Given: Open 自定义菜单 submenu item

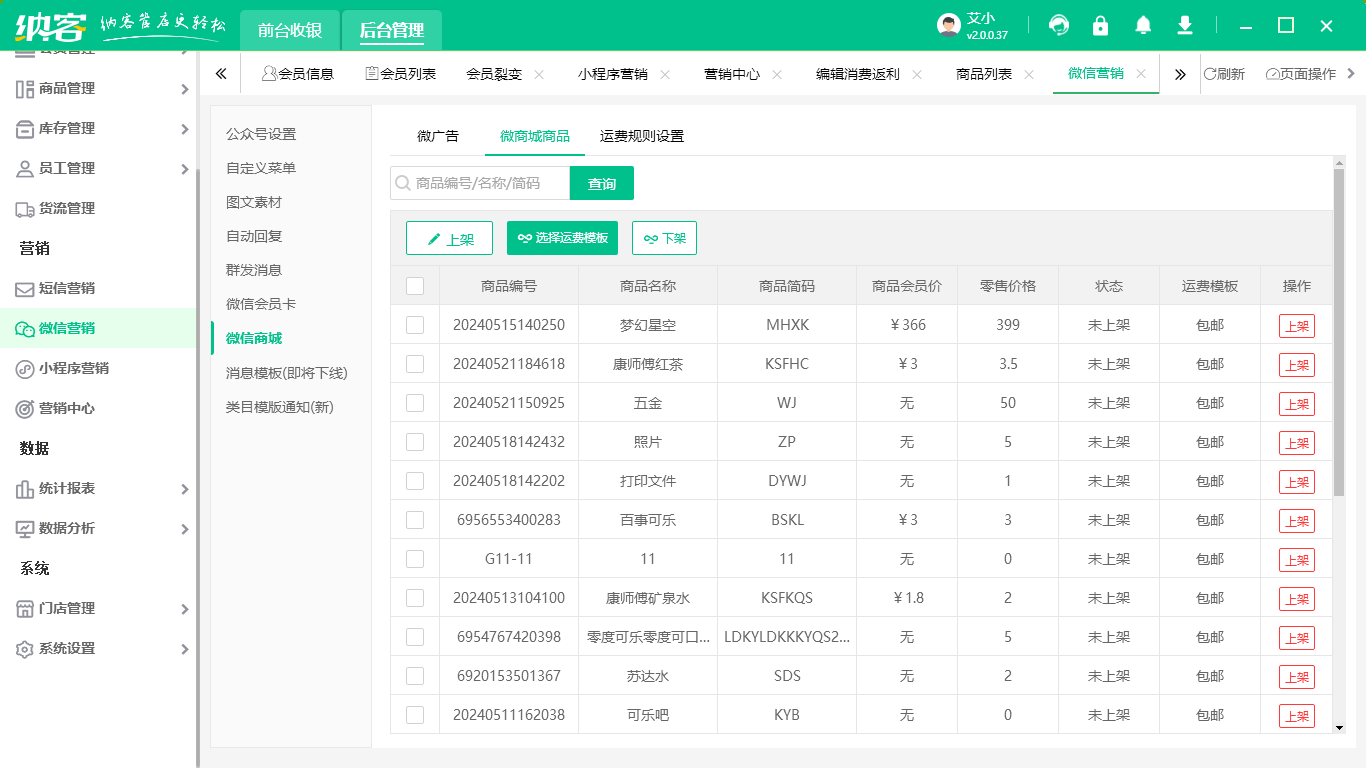Looking at the screenshot, I should tap(261, 168).
